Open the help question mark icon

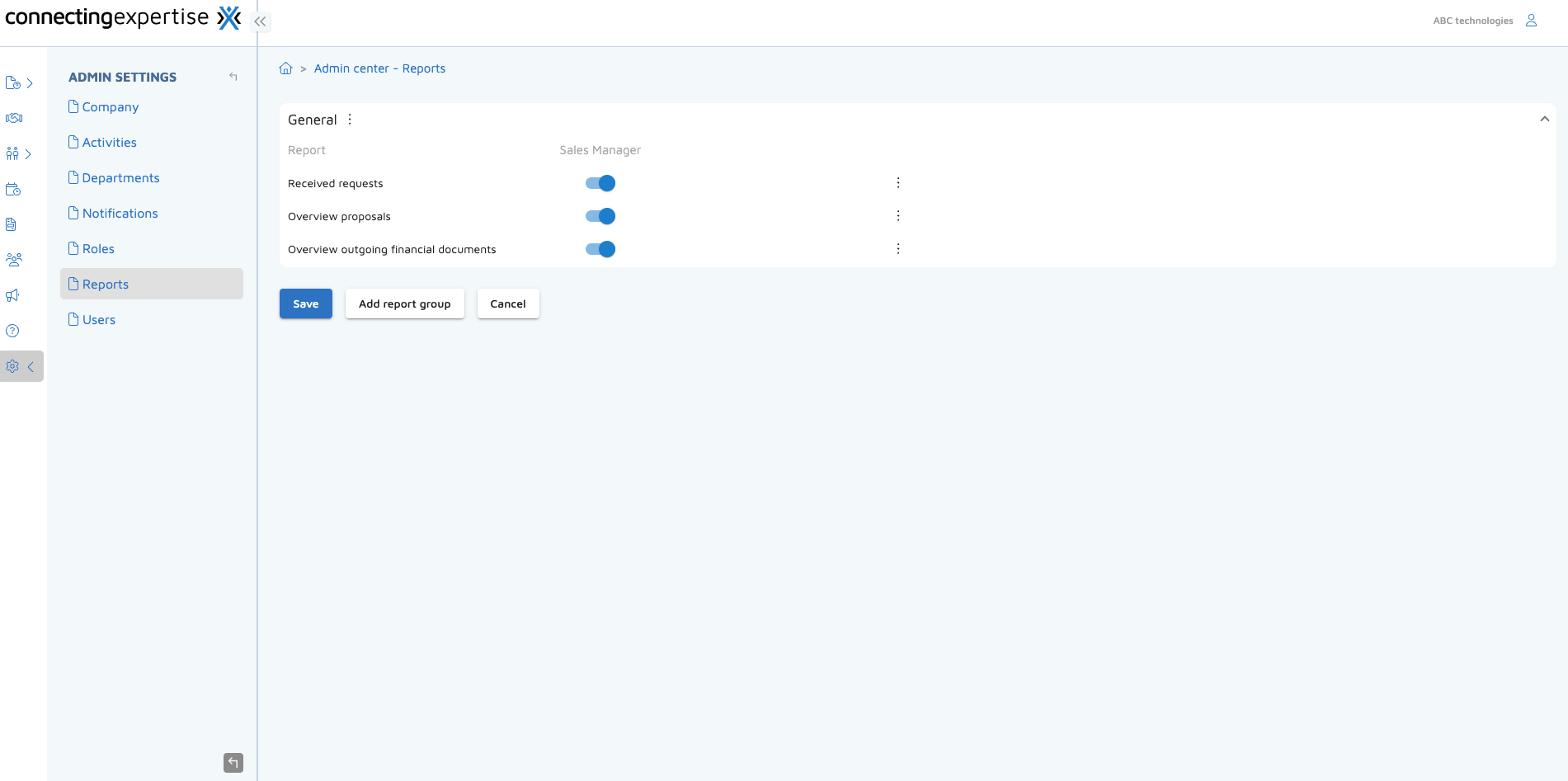click(13, 330)
